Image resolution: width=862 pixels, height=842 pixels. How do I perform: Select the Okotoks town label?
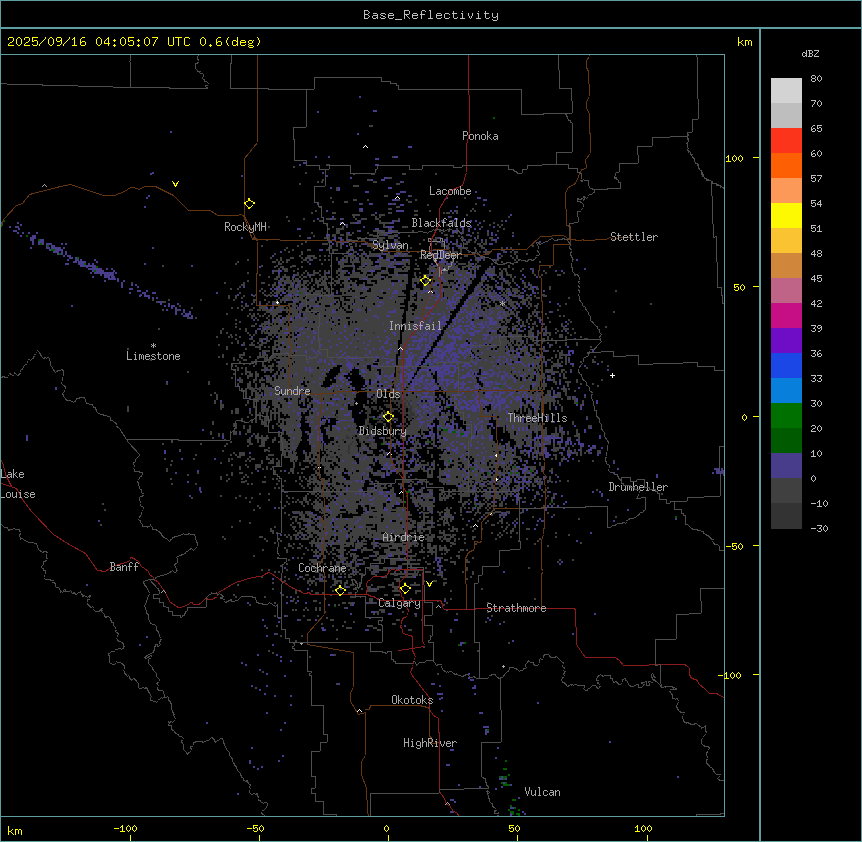pos(412,700)
